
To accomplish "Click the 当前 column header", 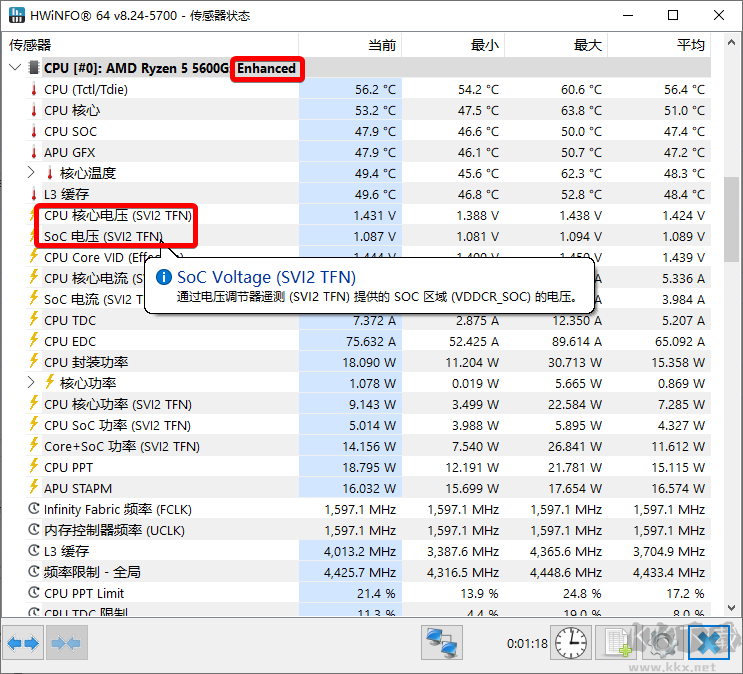I will coord(382,45).
